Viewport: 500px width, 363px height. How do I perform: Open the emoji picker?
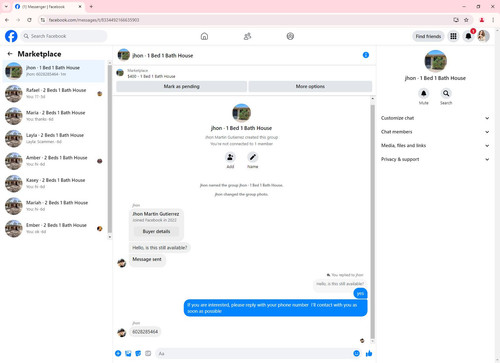click(356, 353)
